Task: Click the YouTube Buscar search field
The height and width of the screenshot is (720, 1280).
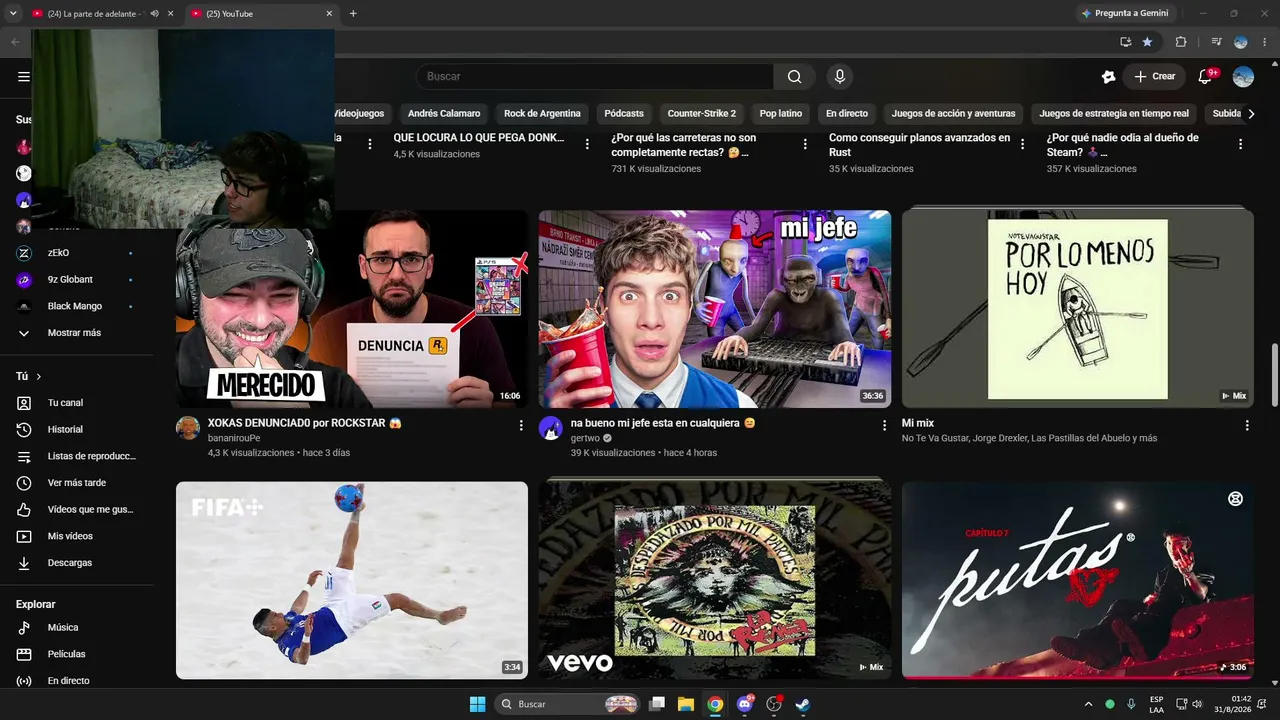Action: [x=595, y=77]
